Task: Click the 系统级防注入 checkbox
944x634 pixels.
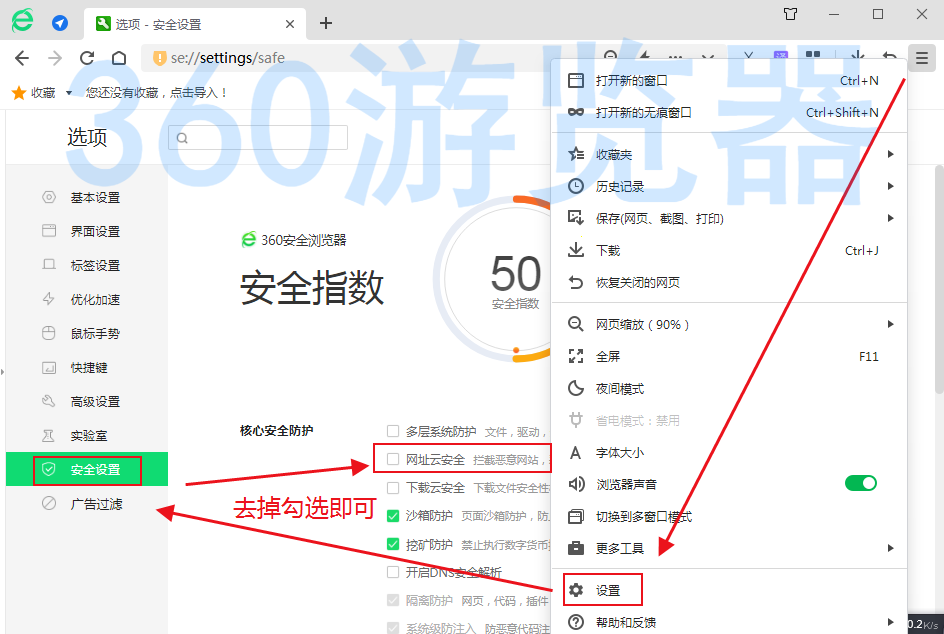Action: coord(393,628)
